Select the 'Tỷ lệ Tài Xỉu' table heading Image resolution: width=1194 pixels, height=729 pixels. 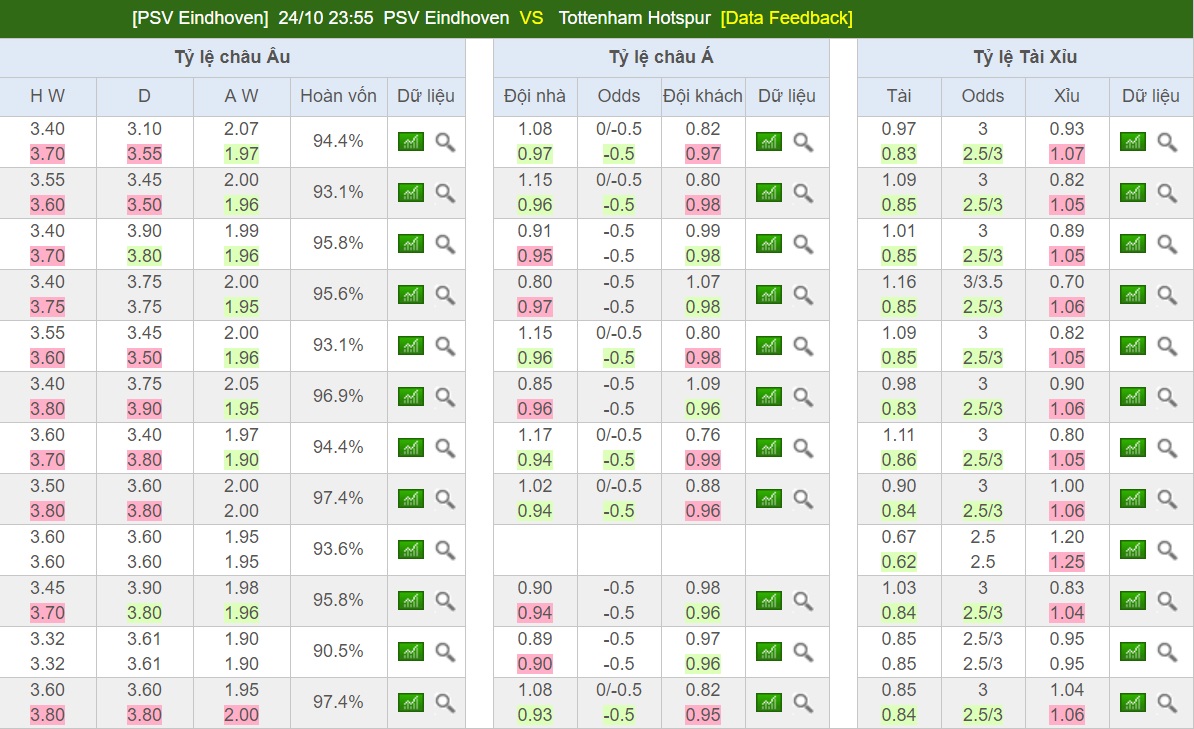pos(1025,57)
